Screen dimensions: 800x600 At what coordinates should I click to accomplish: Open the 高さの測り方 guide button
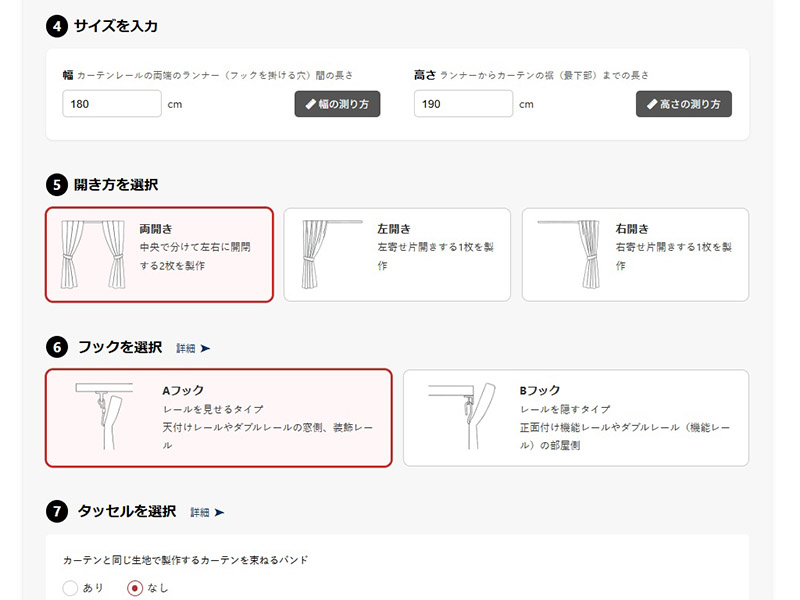tap(683, 104)
